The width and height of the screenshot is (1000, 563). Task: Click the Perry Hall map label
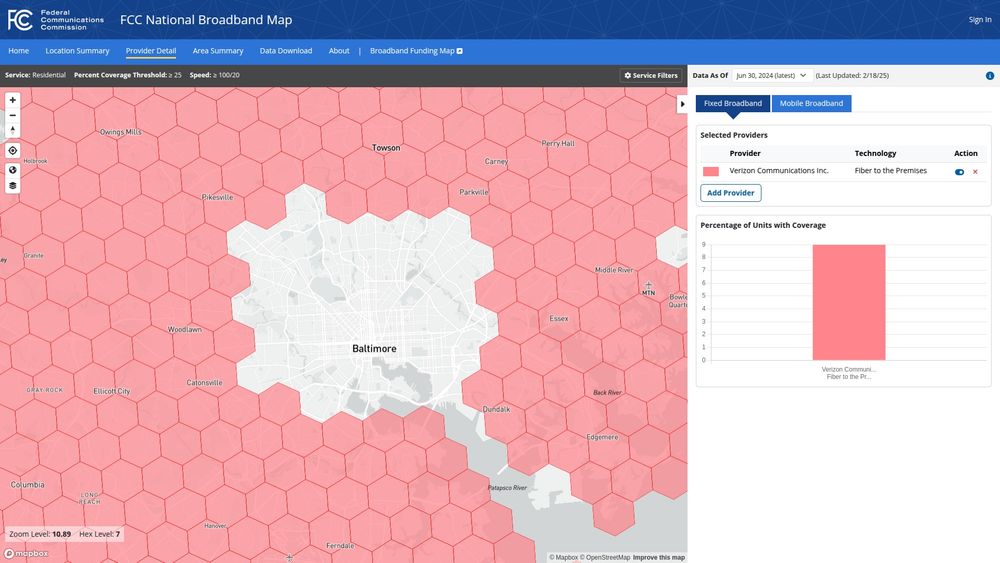click(558, 143)
